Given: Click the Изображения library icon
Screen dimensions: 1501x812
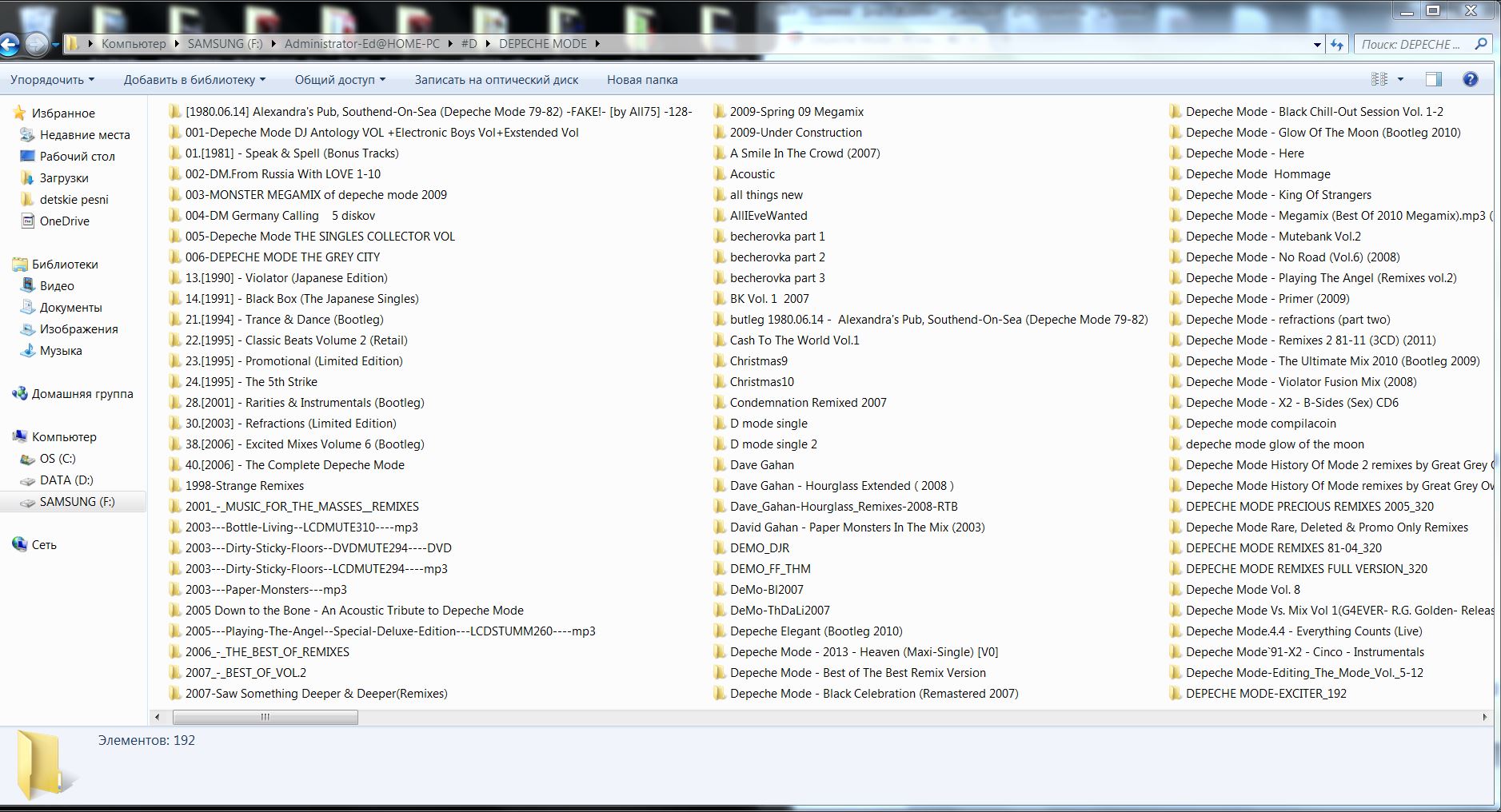Looking at the screenshot, I should point(27,329).
